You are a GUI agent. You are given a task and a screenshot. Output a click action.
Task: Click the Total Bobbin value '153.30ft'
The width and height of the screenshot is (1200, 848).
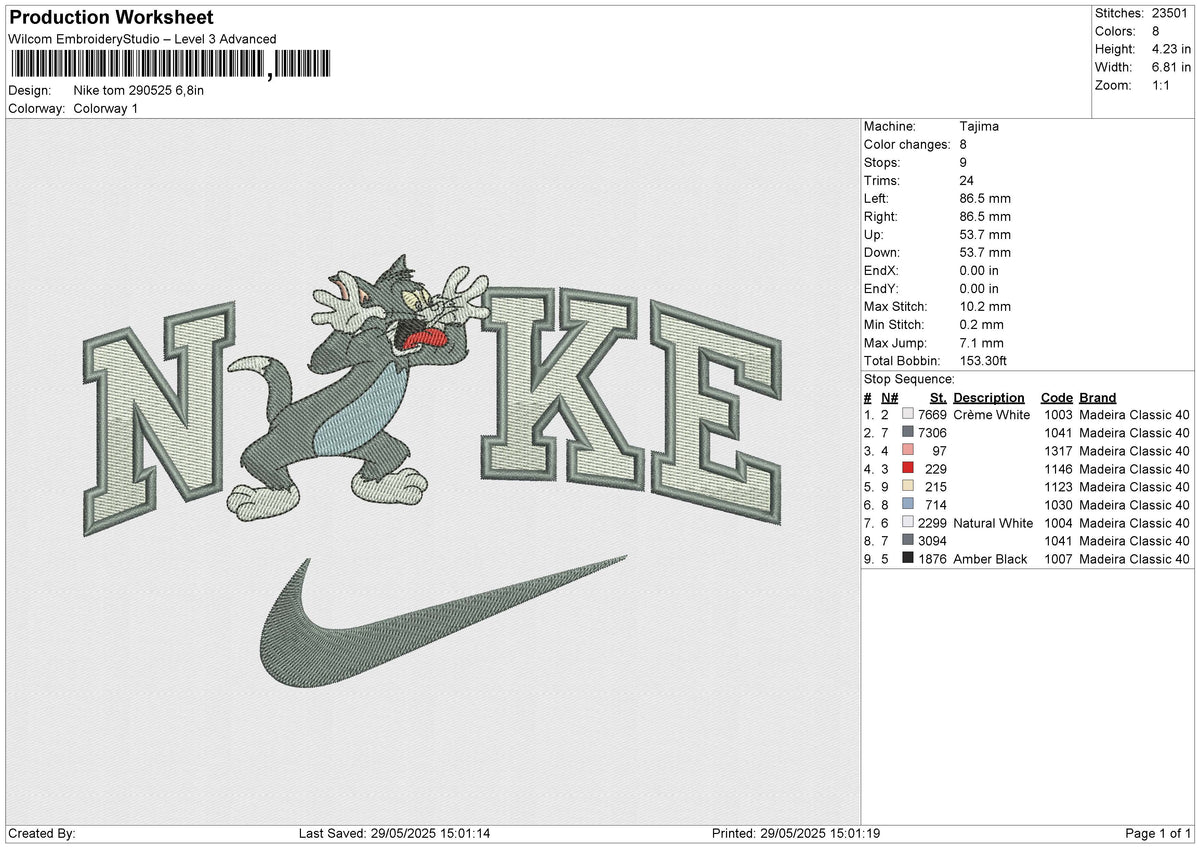(x=985, y=360)
